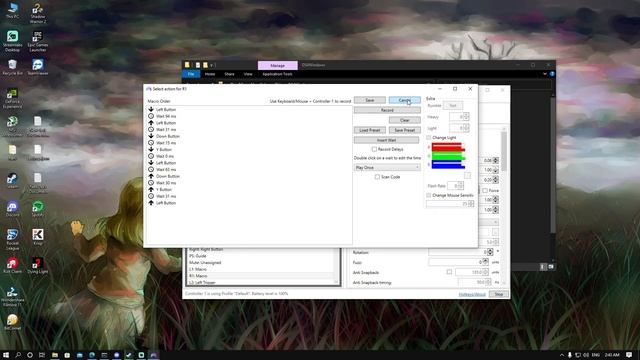Open GeForce Experience shortcut
Viewport: 640px width, 360px height.
[12, 98]
